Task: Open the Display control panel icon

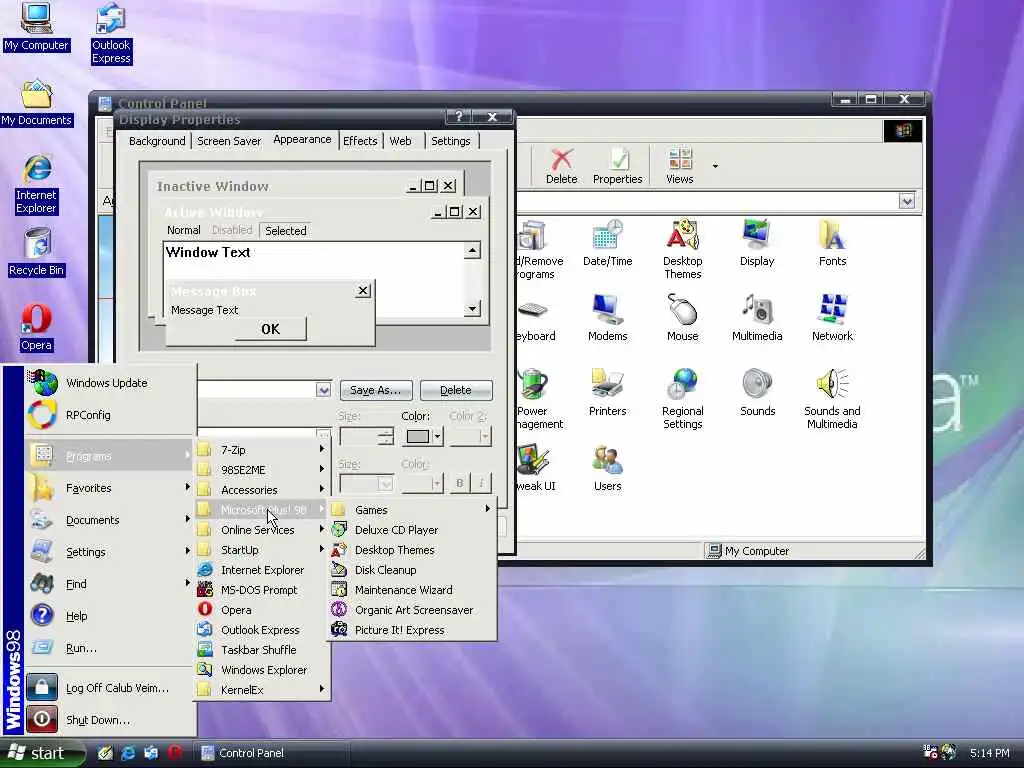Action: click(757, 243)
